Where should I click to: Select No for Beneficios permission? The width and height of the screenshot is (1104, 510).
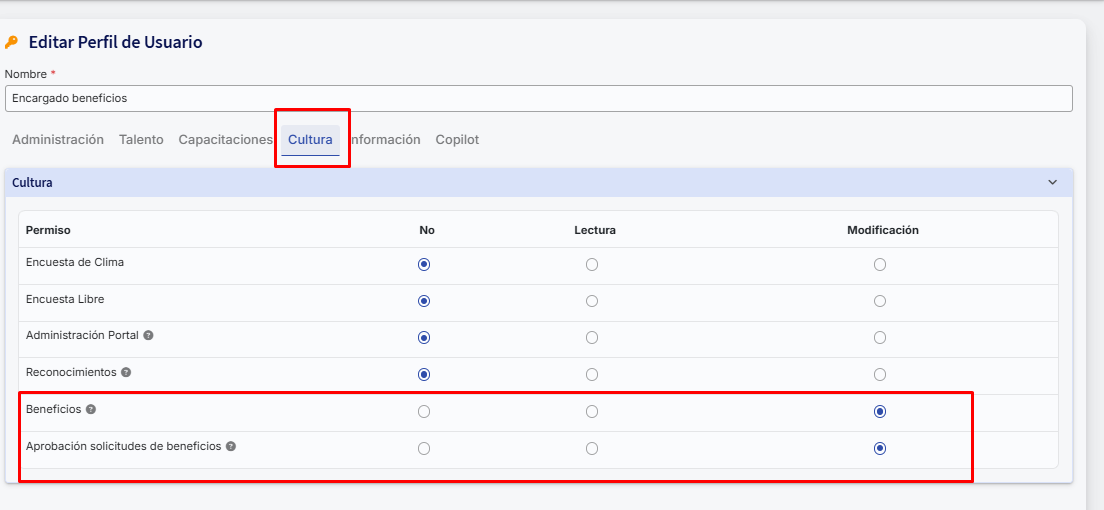[x=424, y=411]
